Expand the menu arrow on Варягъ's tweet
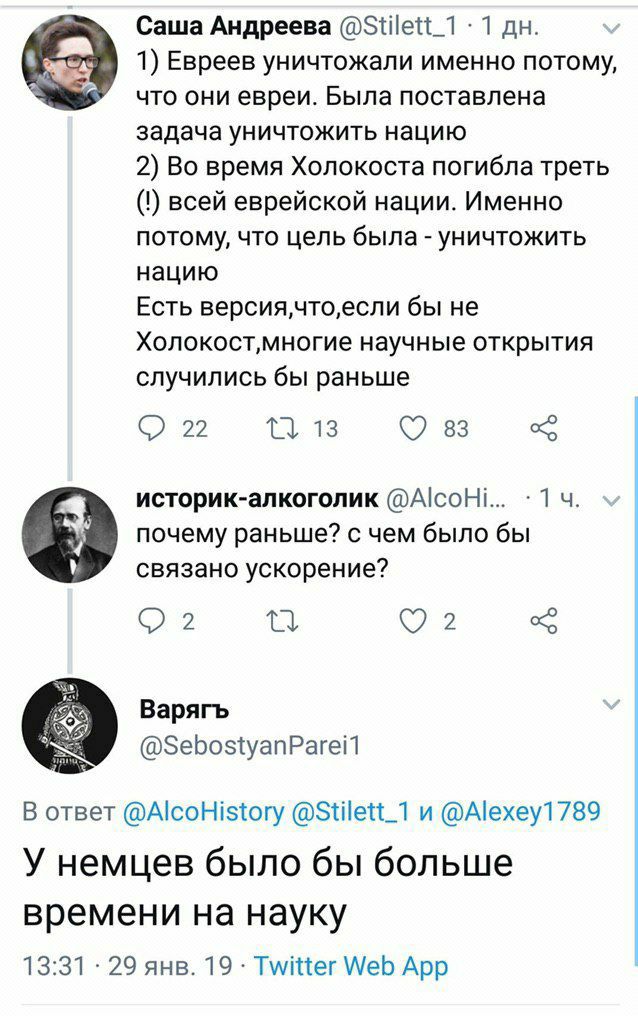The width and height of the screenshot is (638, 1016). coord(611,706)
